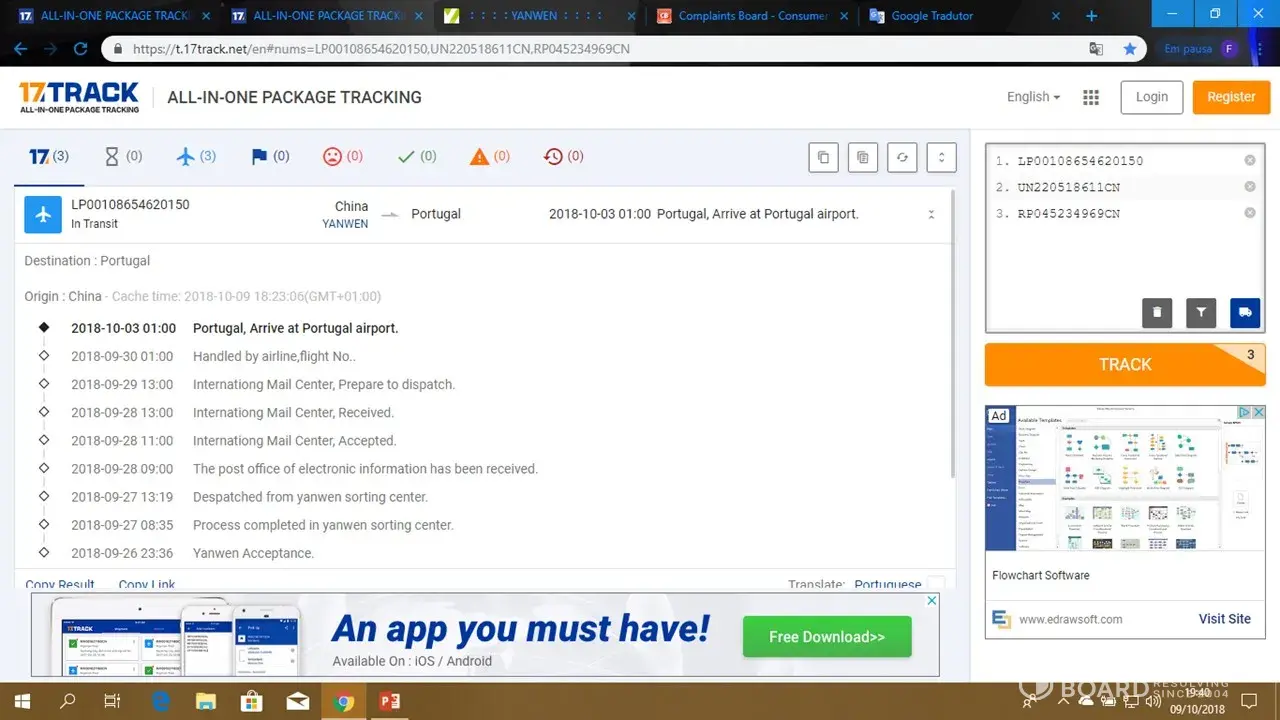Collapse the LP00108654620150 tracking details
The height and width of the screenshot is (720, 1280).
(931, 214)
